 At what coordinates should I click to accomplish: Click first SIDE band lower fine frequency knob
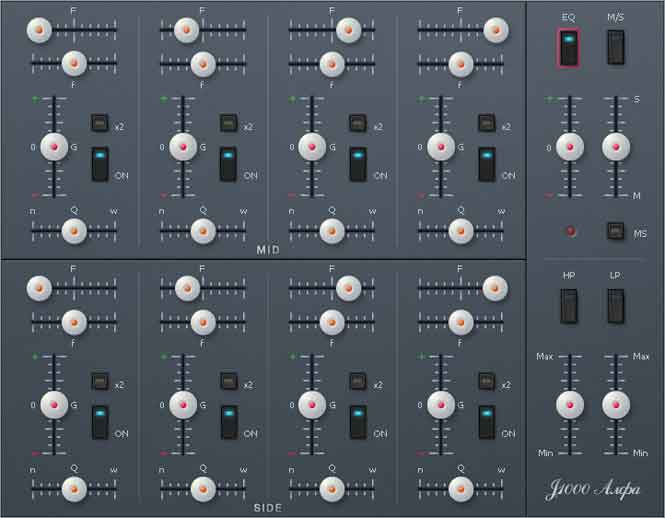pyautogui.click(x=74, y=322)
